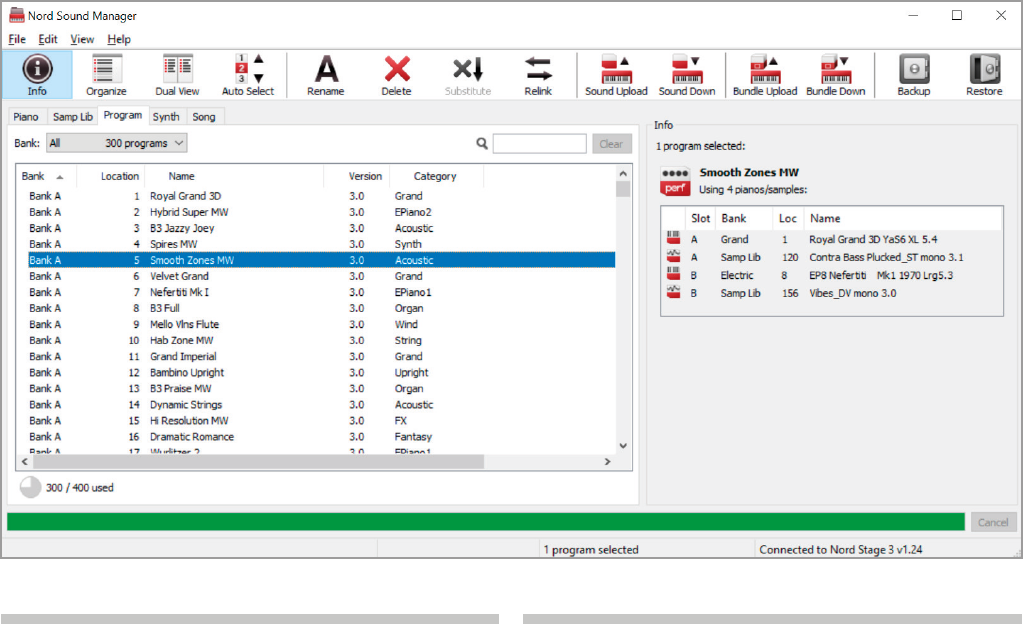Click the program list scroll-down arrow
This screenshot has width=1023, height=624.
point(623,446)
